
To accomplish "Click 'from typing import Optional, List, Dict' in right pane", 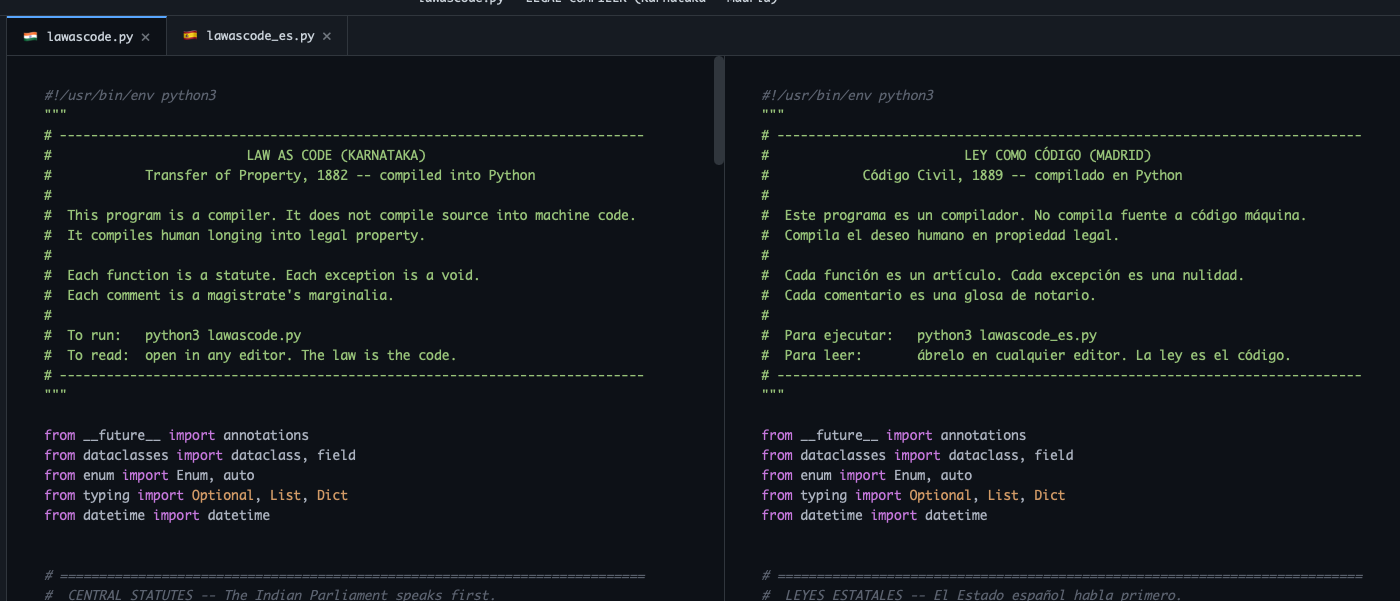I will click(x=913, y=495).
